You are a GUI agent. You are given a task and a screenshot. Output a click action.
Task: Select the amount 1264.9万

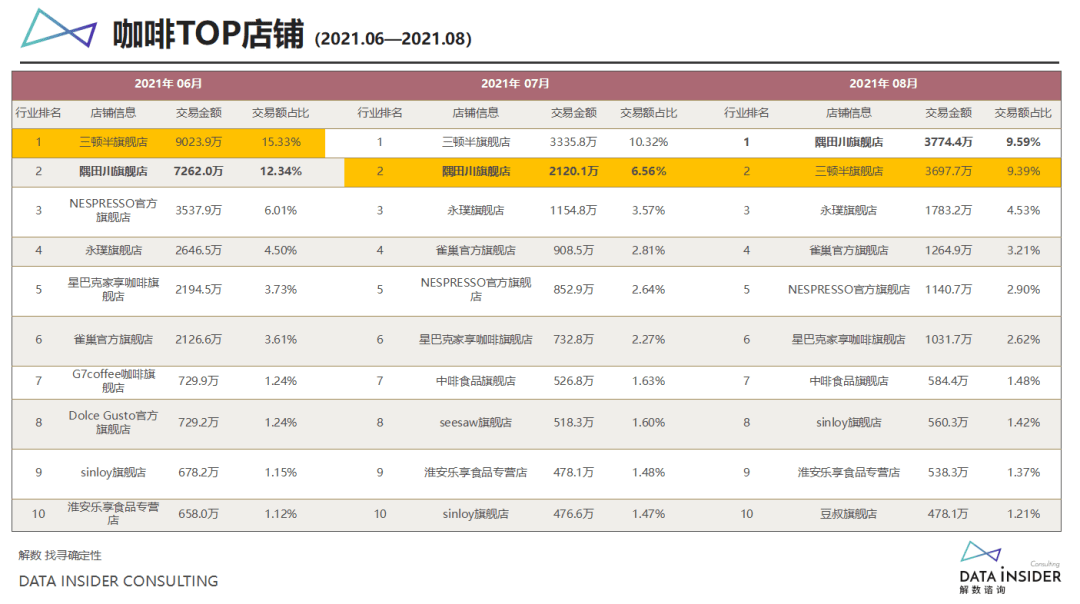tap(948, 250)
